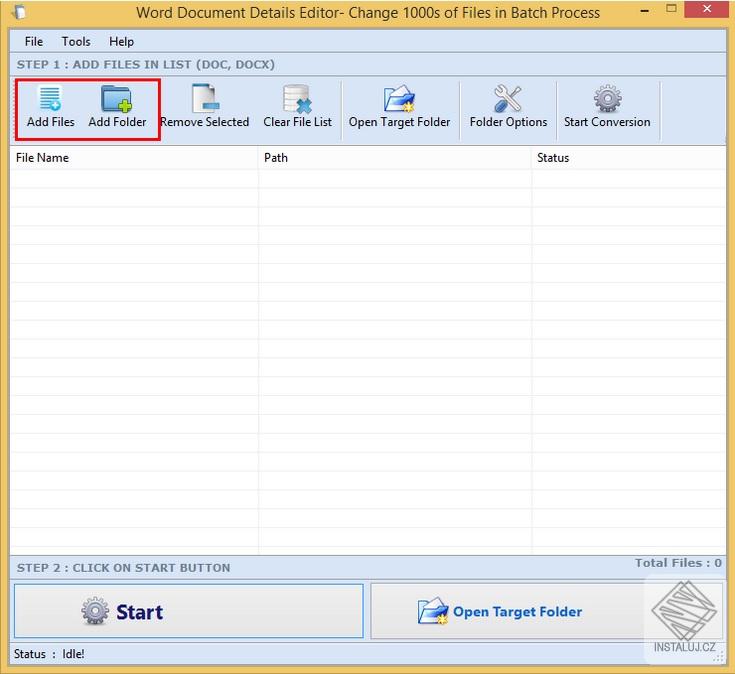Click the Status column header
This screenshot has height=674, width=735.
pyautogui.click(x=629, y=158)
